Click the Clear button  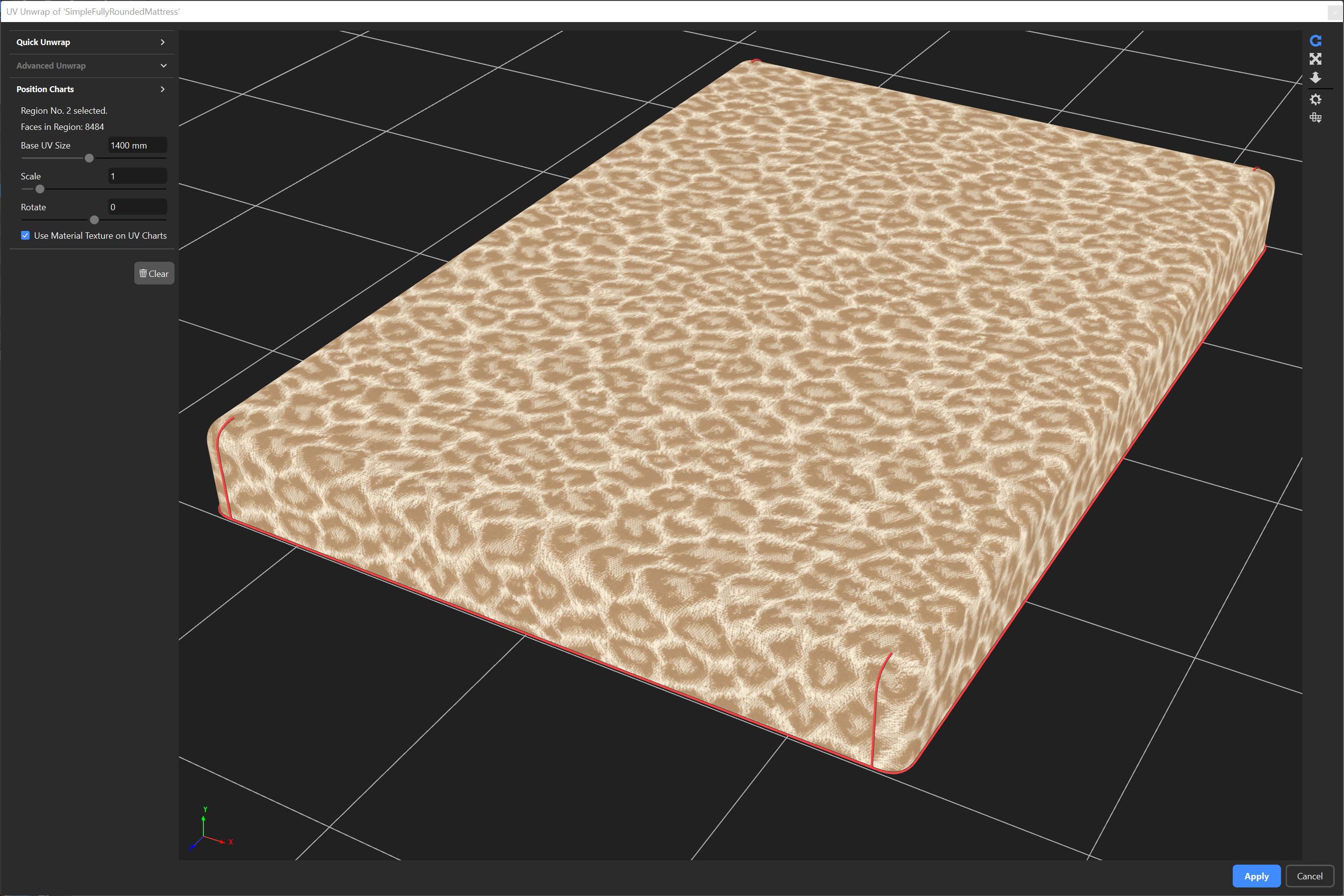coord(154,274)
